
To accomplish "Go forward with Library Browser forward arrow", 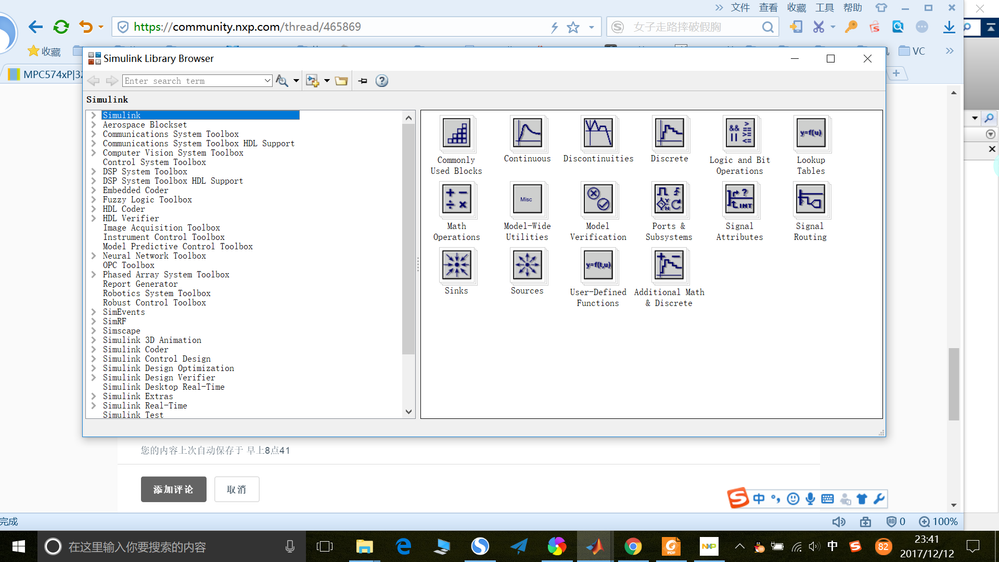I will pos(111,81).
